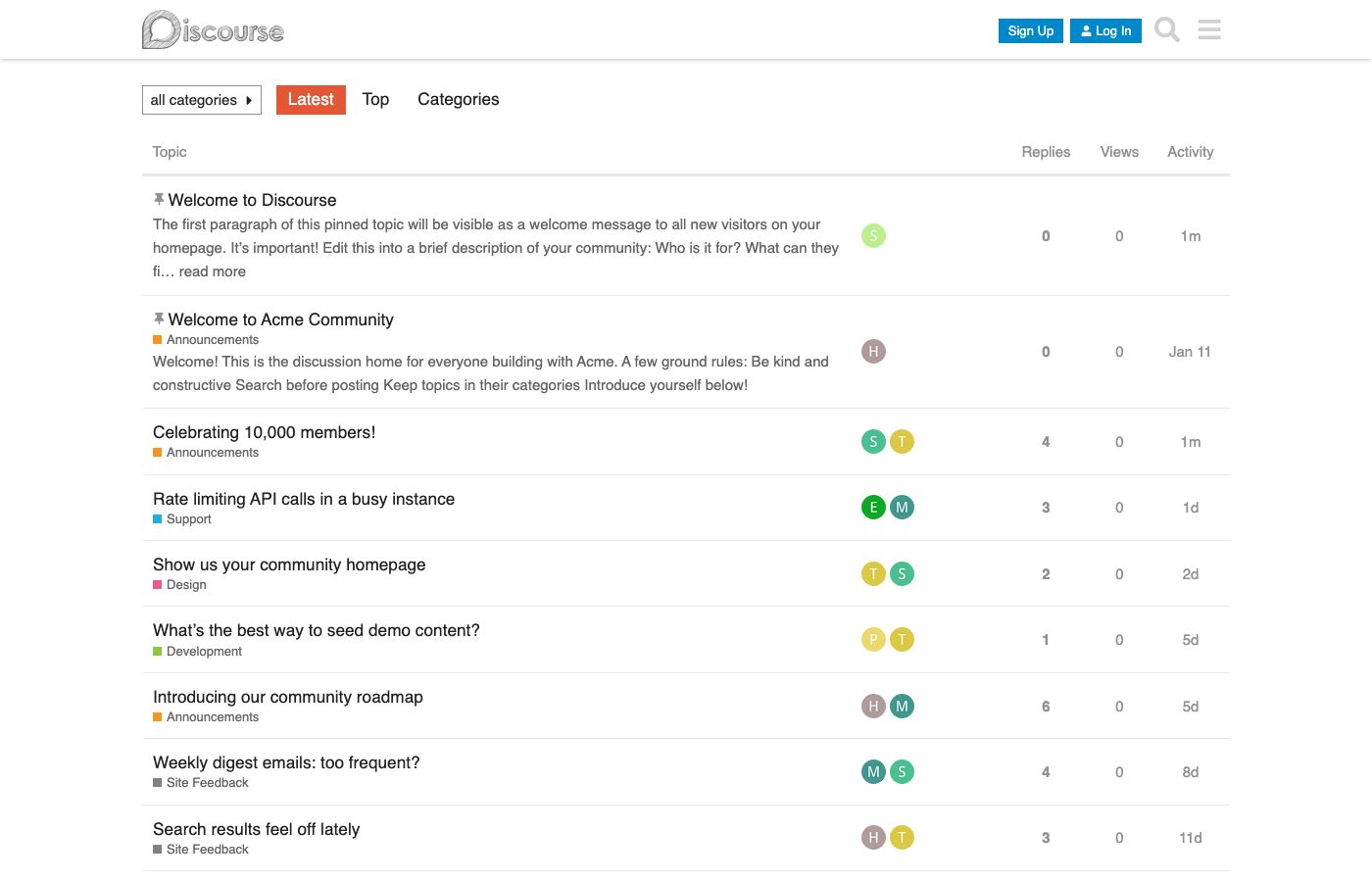Click read more in Welcome to Discourse excerpt
The height and width of the screenshot is (882, 1372).
(213, 271)
